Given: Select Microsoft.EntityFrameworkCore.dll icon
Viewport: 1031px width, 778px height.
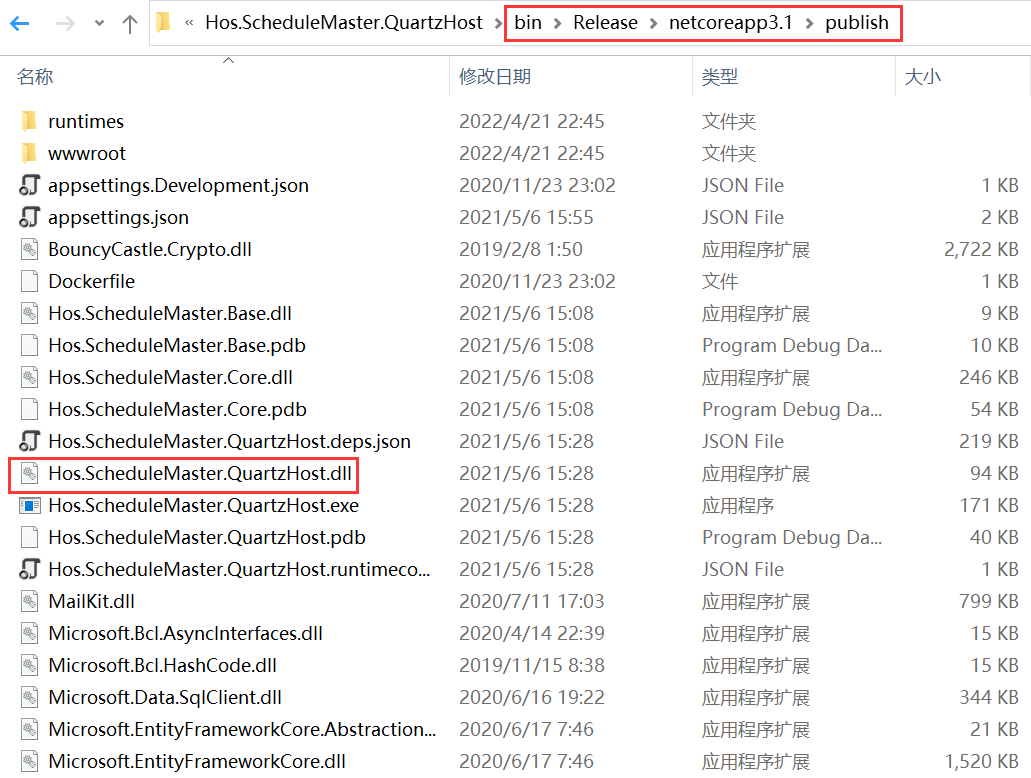Looking at the screenshot, I should pyautogui.click(x=30, y=762).
